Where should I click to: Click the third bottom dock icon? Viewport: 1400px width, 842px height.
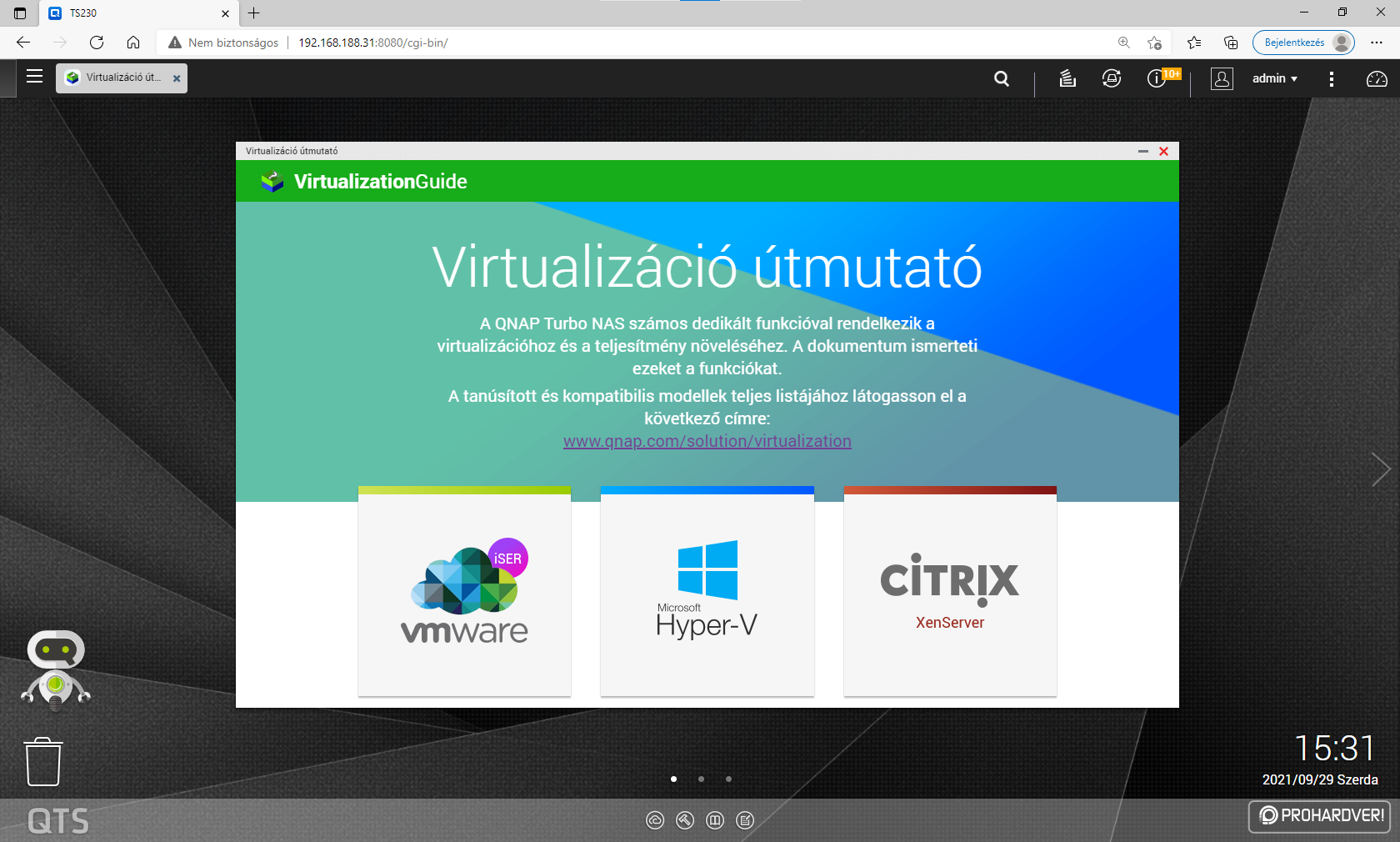click(715, 820)
